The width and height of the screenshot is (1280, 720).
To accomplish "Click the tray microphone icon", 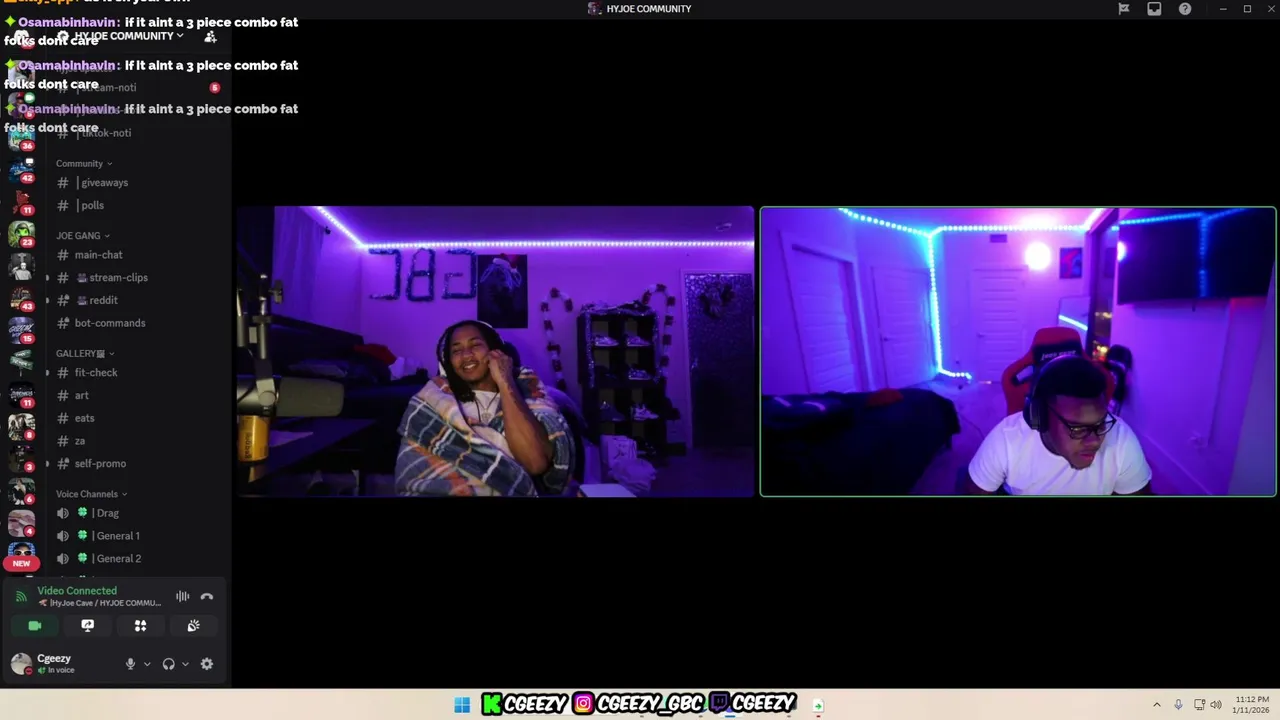I will point(1179,705).
